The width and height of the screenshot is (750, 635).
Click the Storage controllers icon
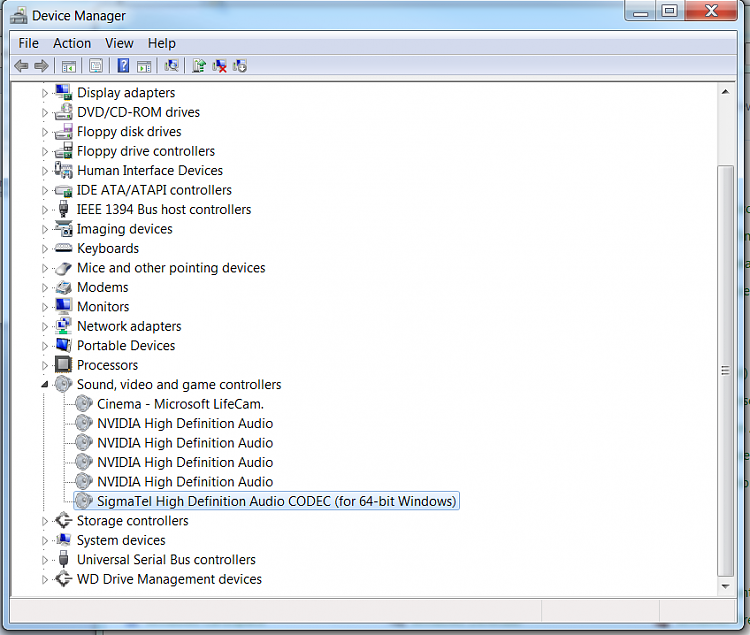click(63, 520)
